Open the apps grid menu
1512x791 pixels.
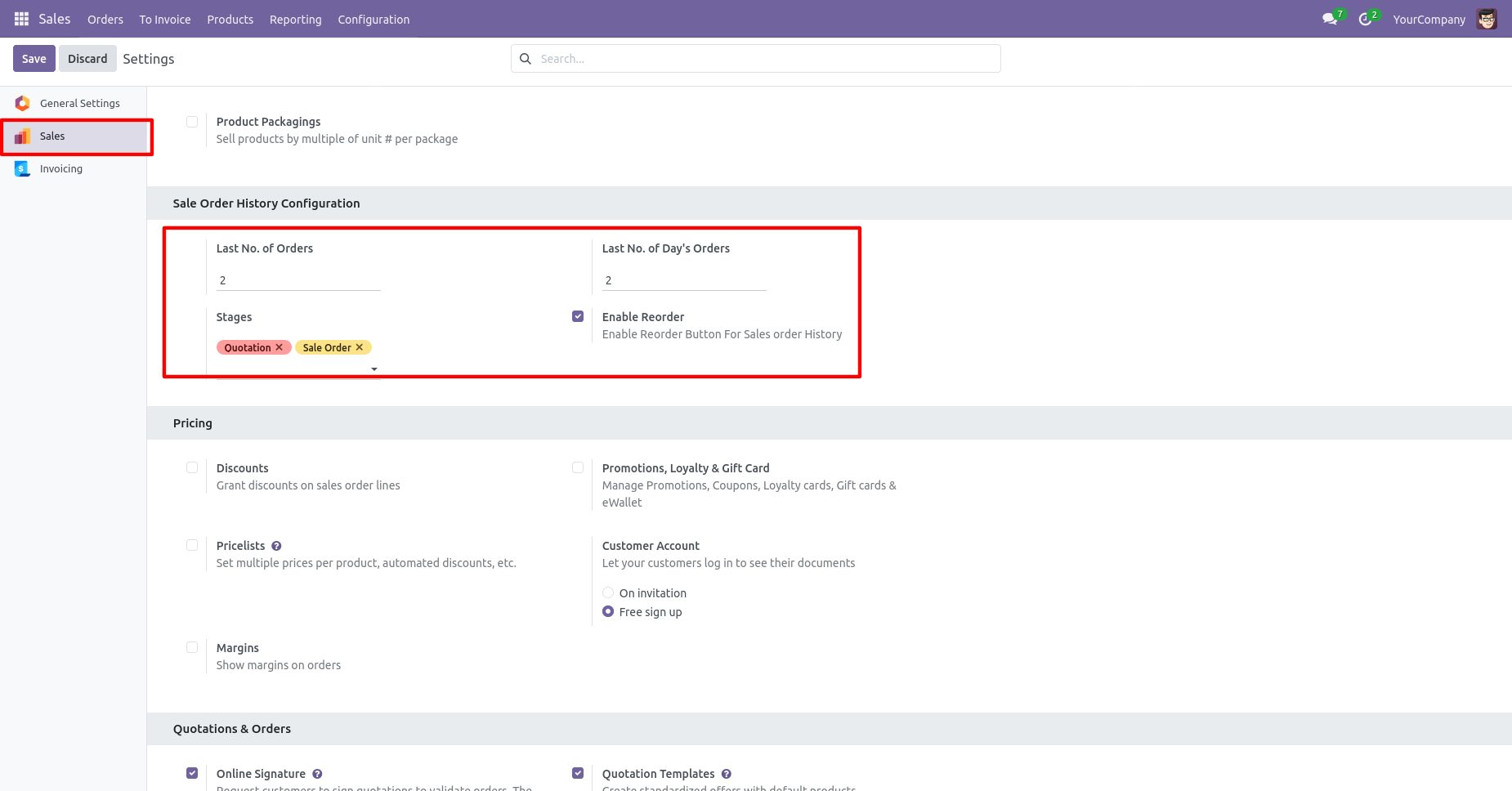(21, 19)
